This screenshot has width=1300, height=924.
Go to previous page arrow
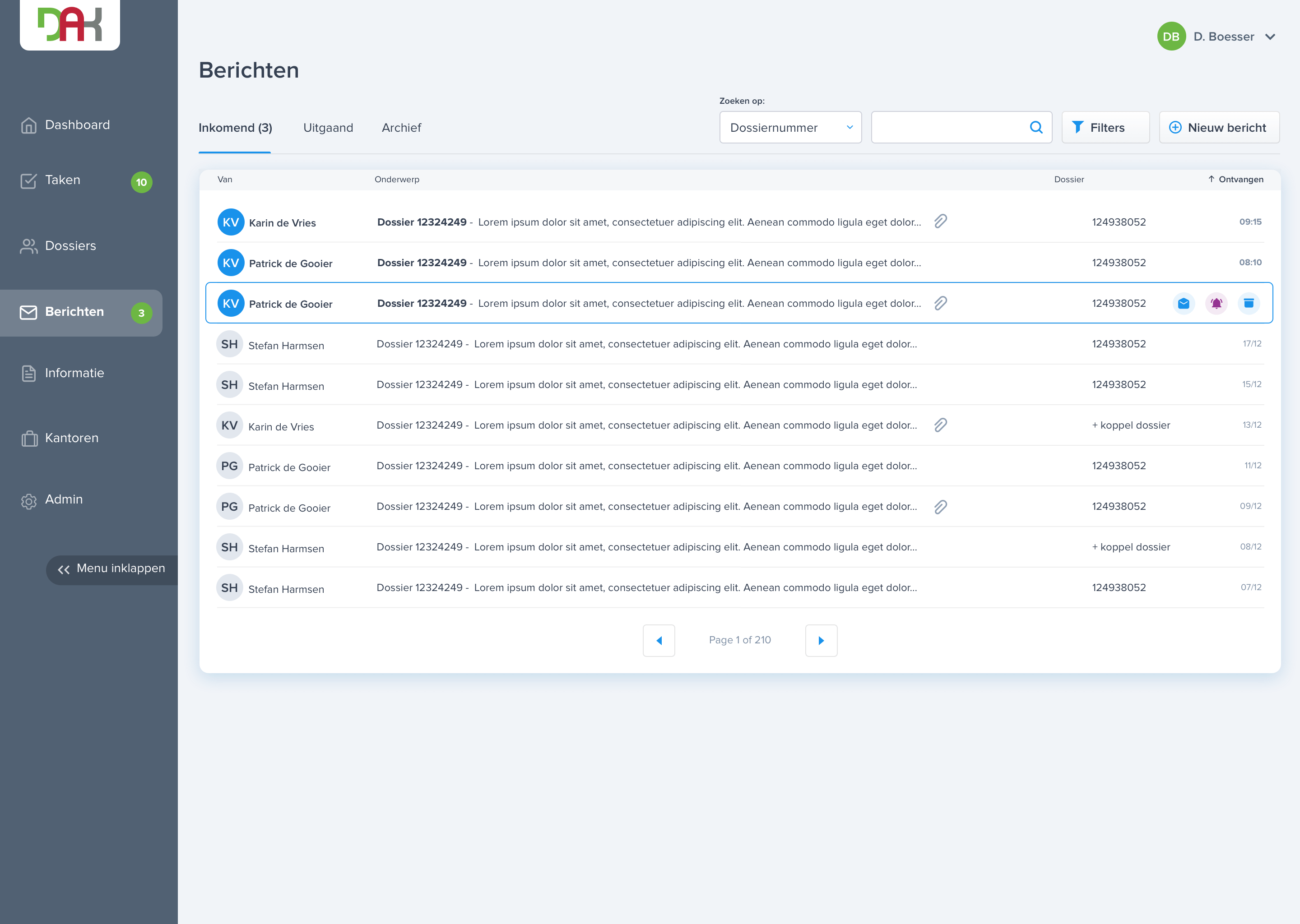659,641
